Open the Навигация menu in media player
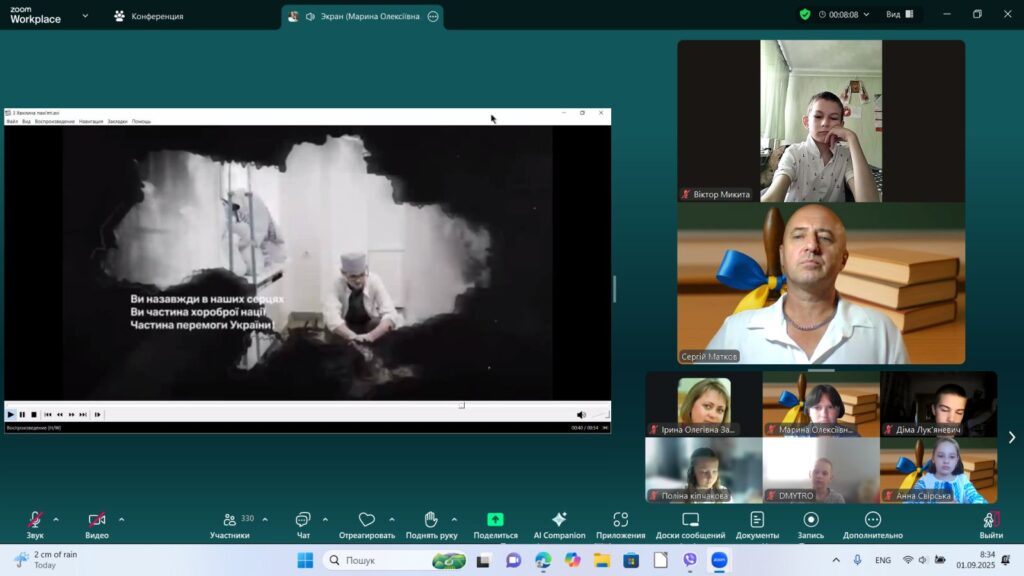The image size is (1024, 576). tap(91, 121)
